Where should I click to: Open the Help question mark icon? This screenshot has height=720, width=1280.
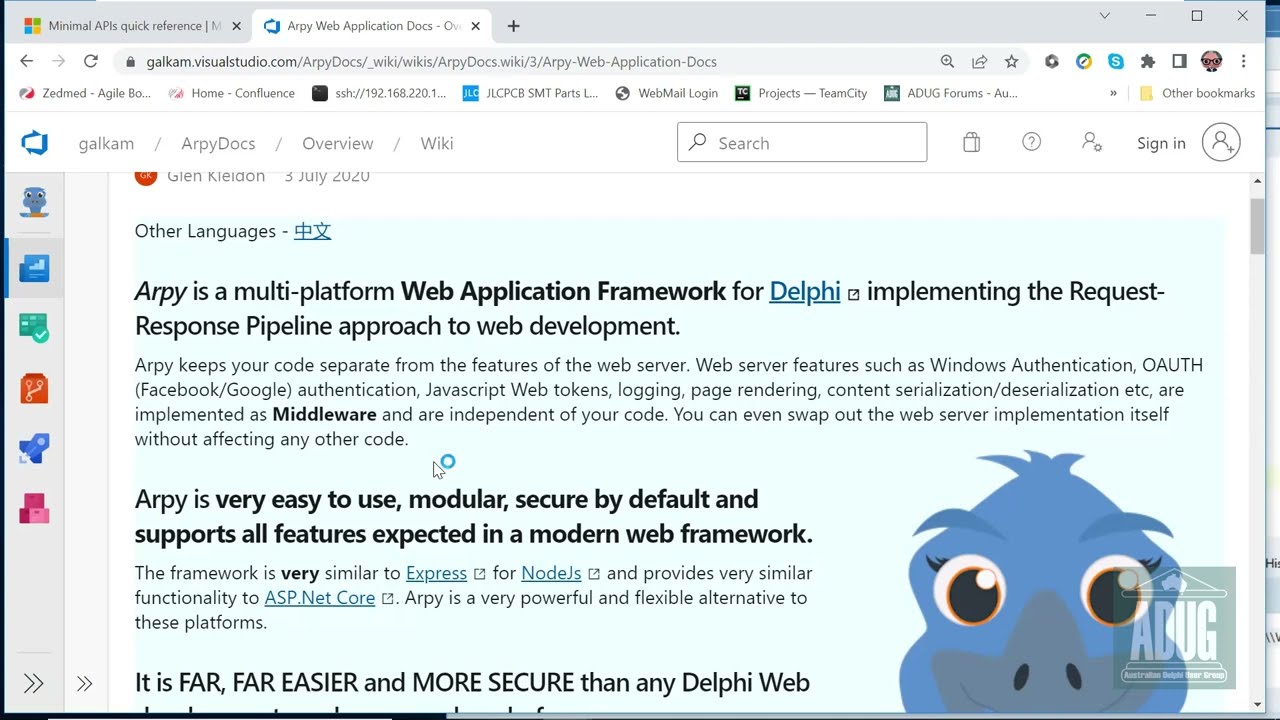point(1031,143)
